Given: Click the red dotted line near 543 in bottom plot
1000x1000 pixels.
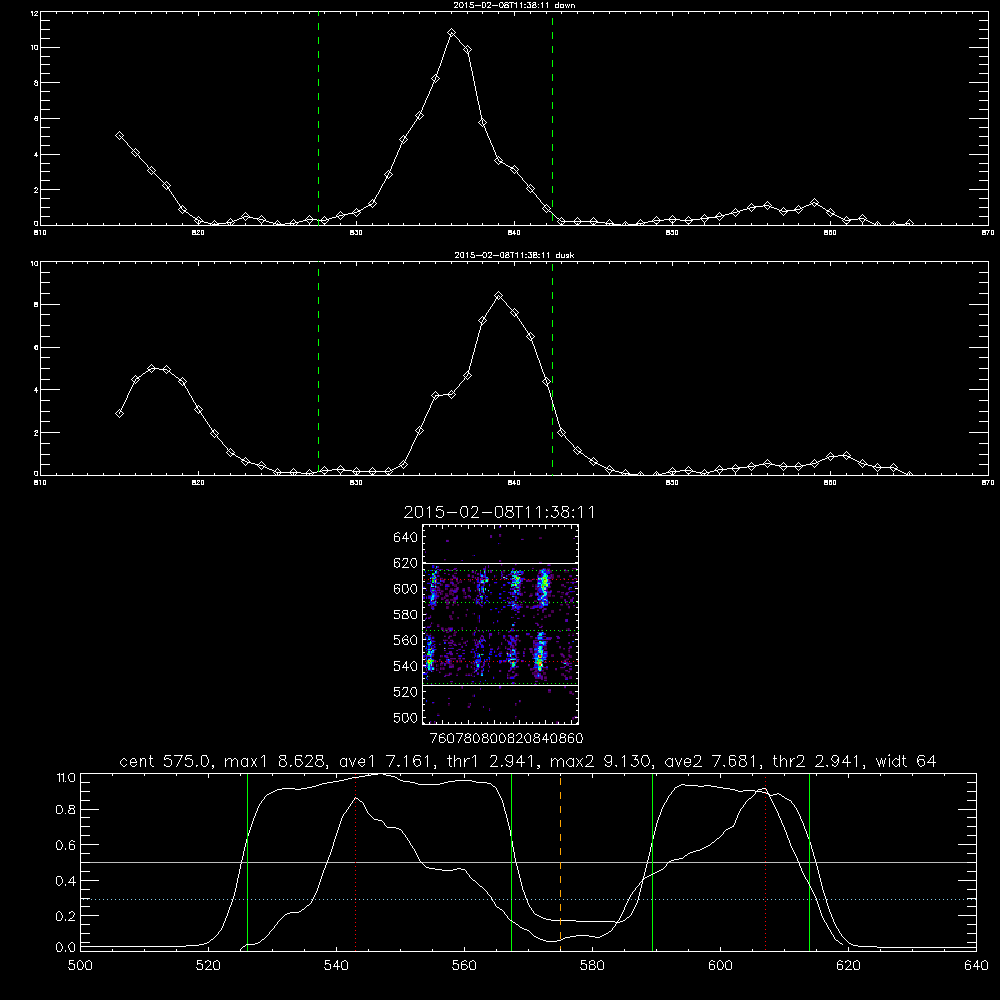Looking at the screenshot, I should pos(355,862).
